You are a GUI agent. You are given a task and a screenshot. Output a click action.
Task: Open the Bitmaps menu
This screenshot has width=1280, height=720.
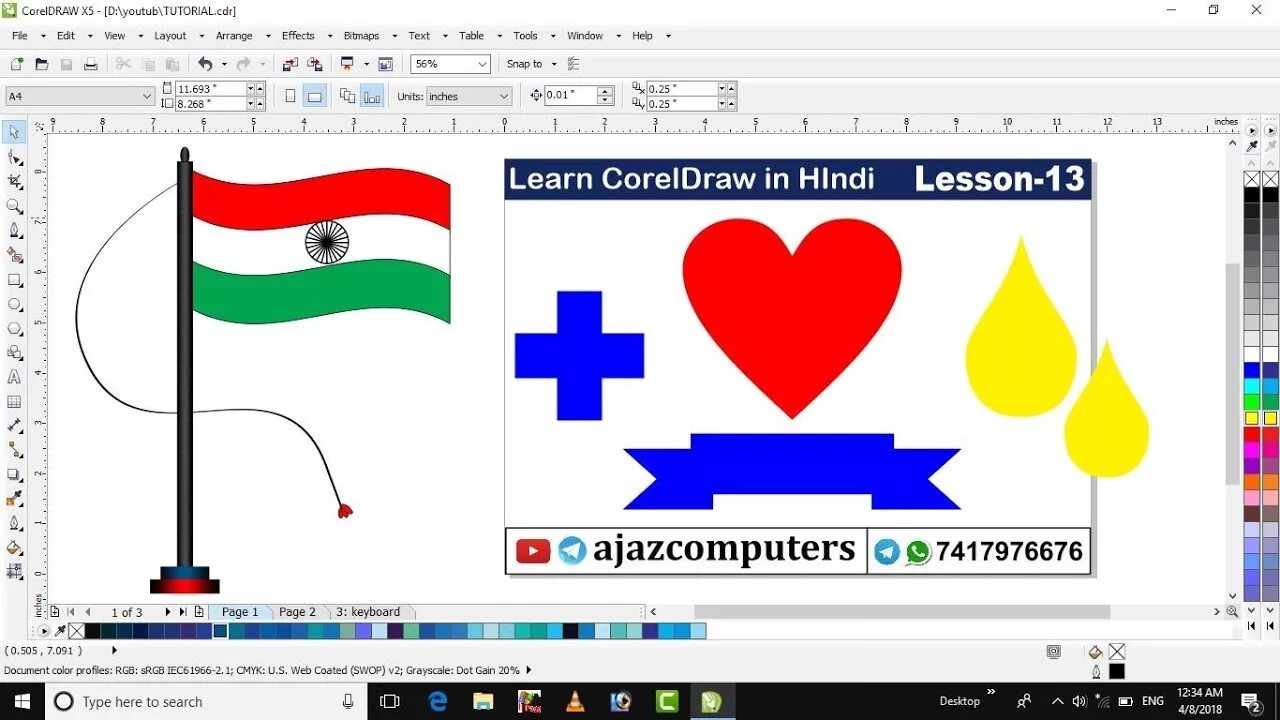pos(361,36)
